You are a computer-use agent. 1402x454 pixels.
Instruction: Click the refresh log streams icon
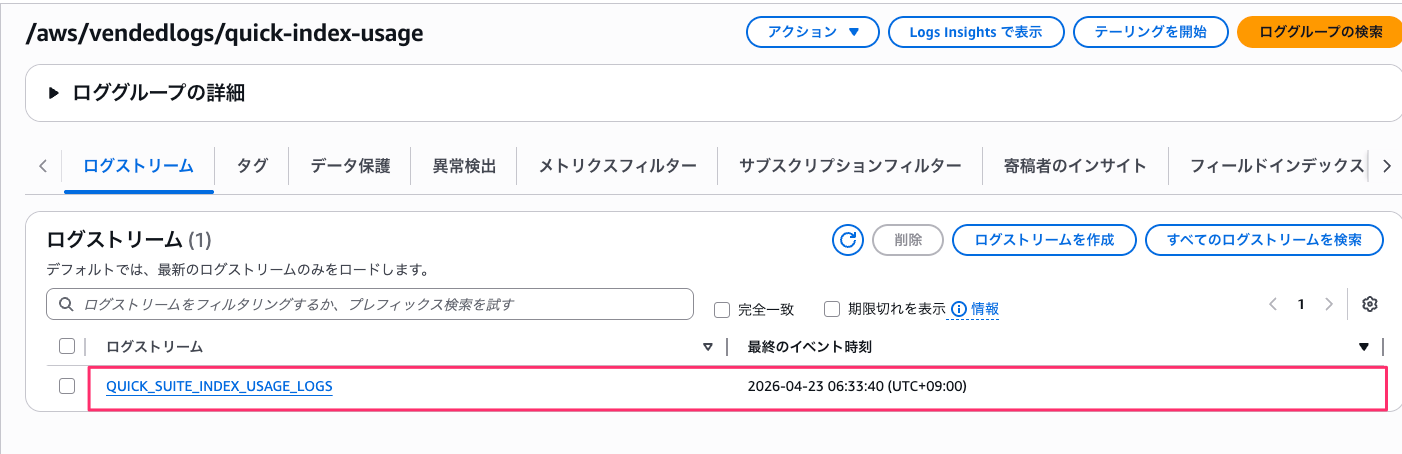coord(848,240)
